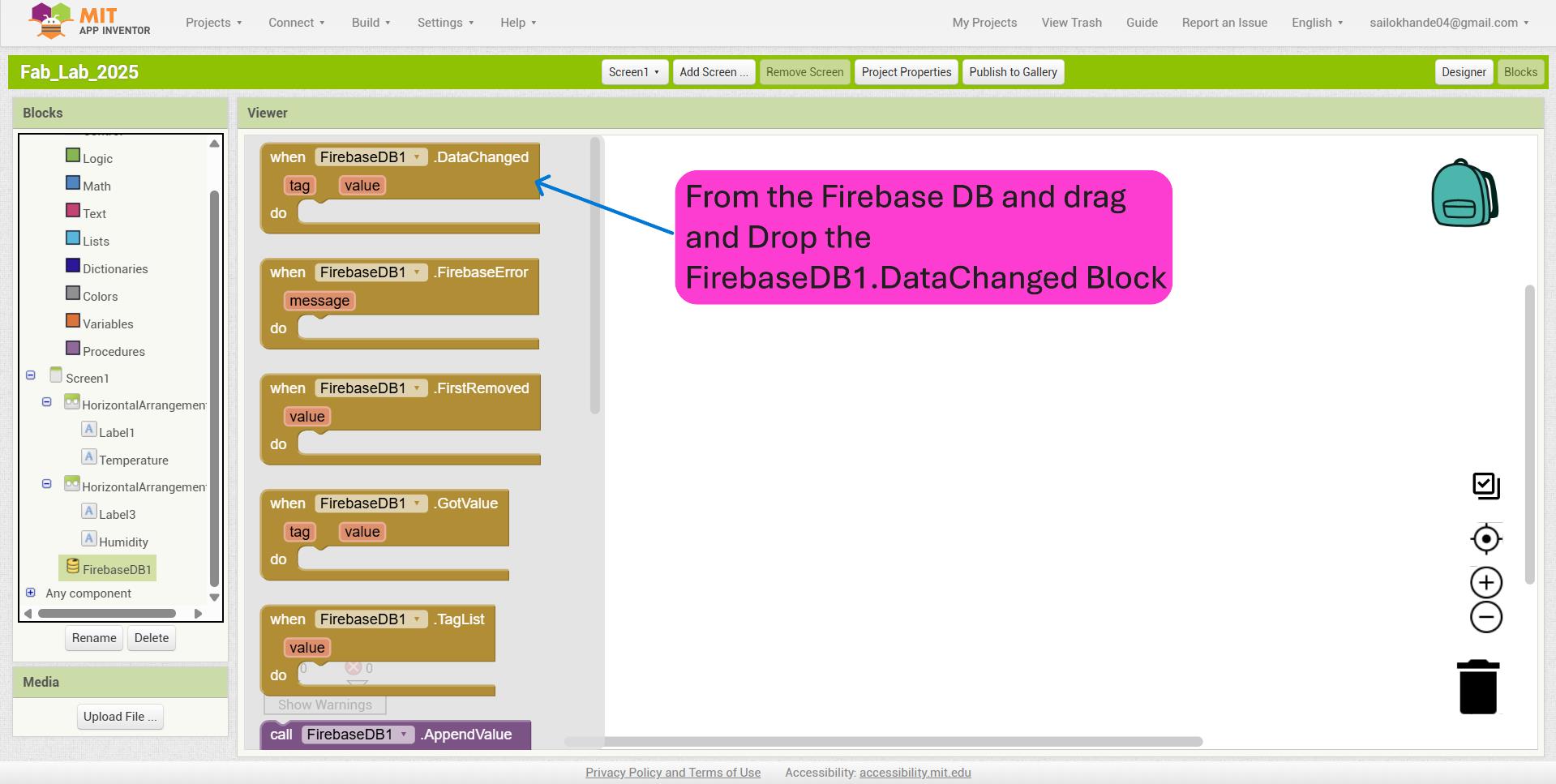The image size is (1556, 784).
Task: Click the Screen1 component icon
Action: coord(56,375)
